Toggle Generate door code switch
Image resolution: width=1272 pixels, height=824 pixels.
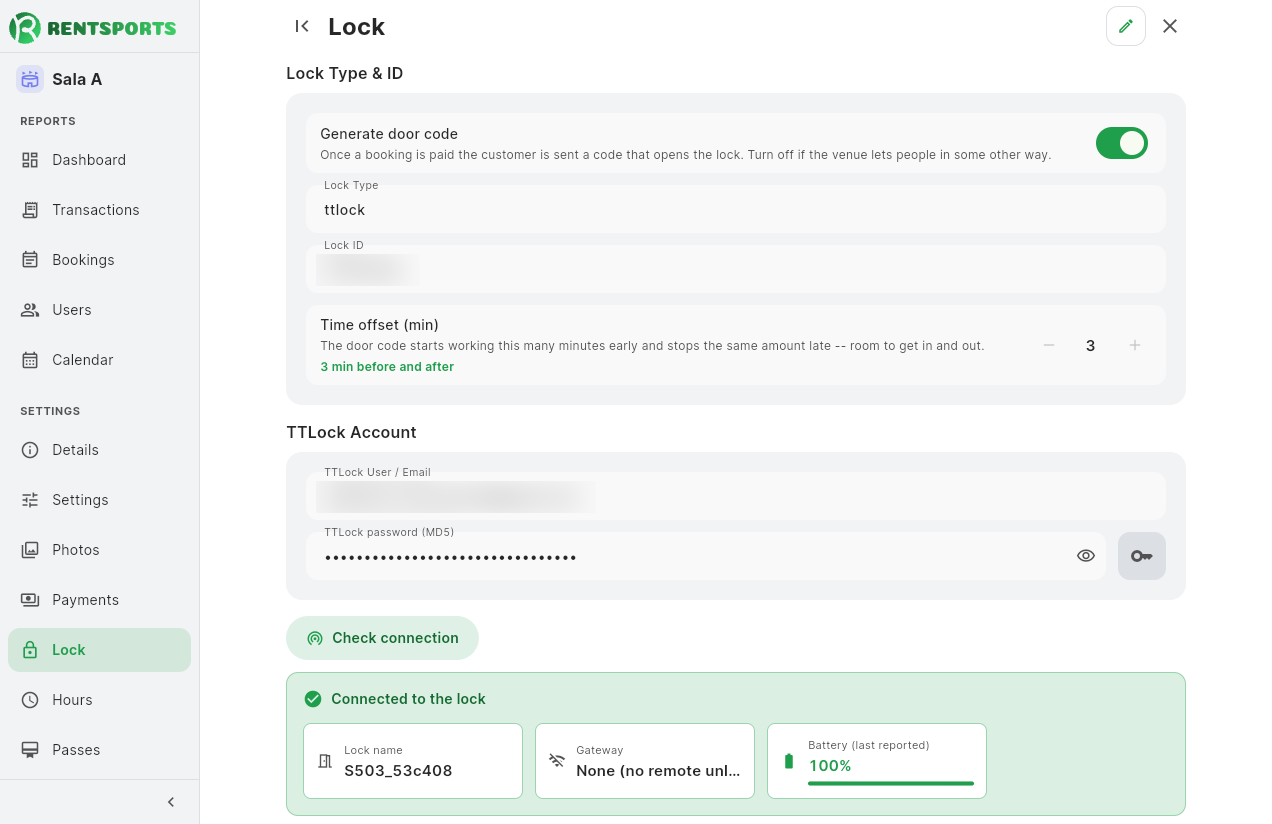[x=1122, y=143]
